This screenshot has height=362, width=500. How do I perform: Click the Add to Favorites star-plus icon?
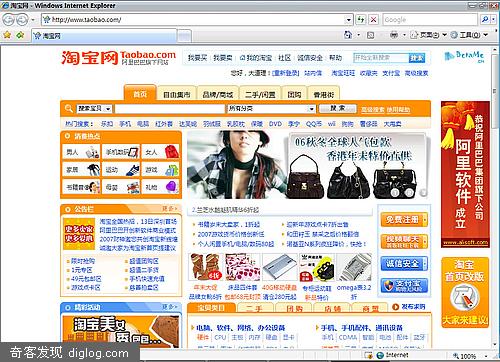pos(21,35)
